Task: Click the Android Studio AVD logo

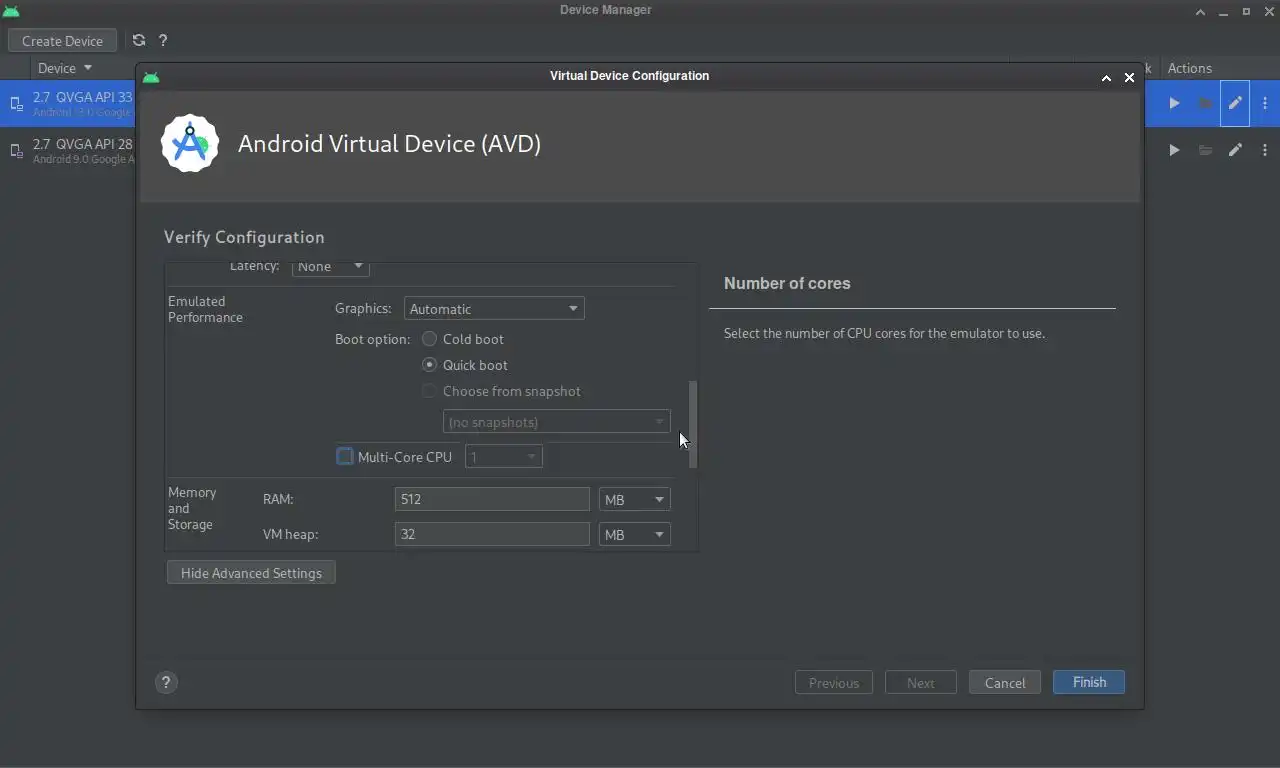Action: click(x=190, y=143)
